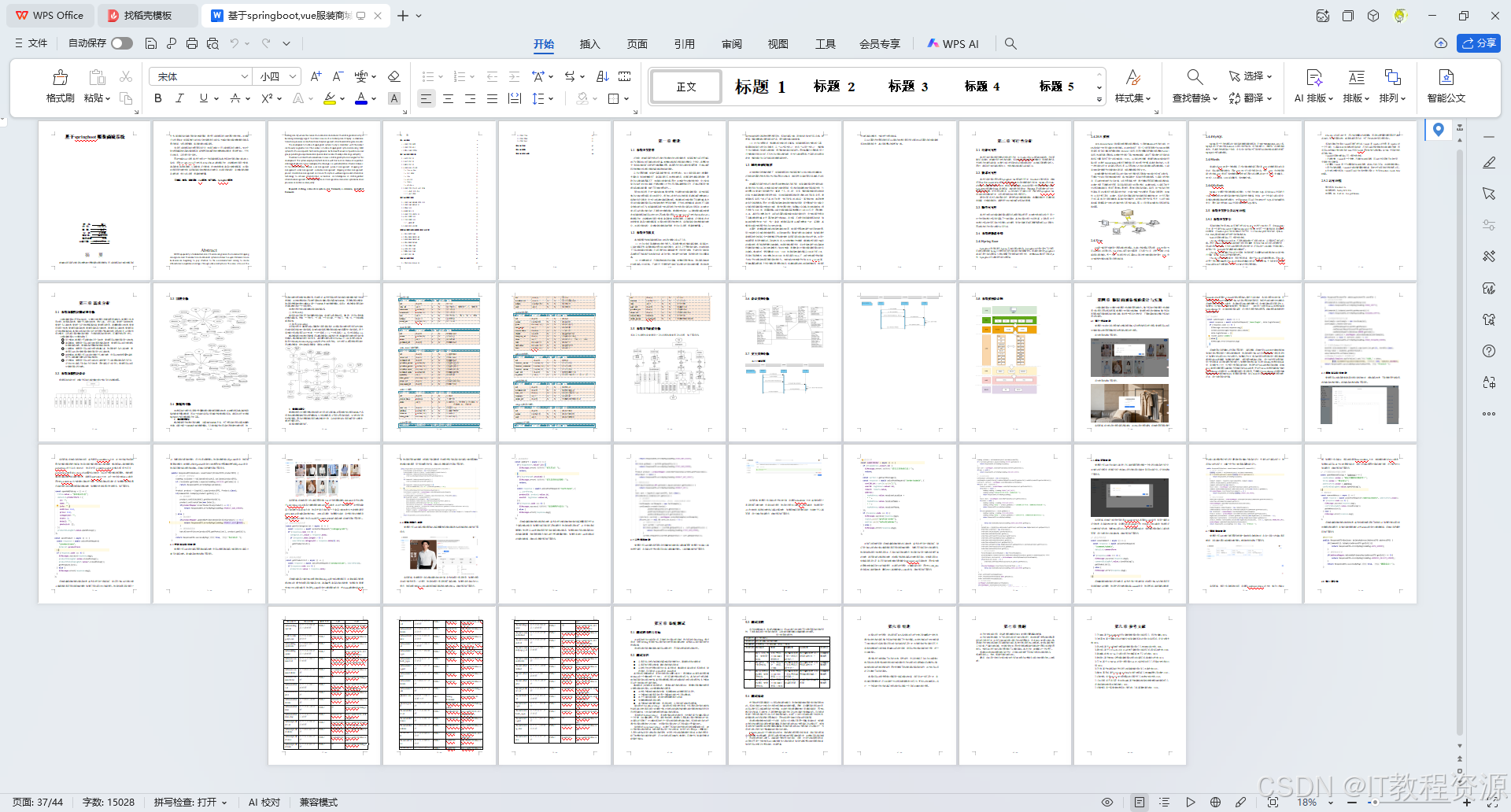
Task: Apply the Heading 1 (标题 1) style
Action: [x=759, y=87]
